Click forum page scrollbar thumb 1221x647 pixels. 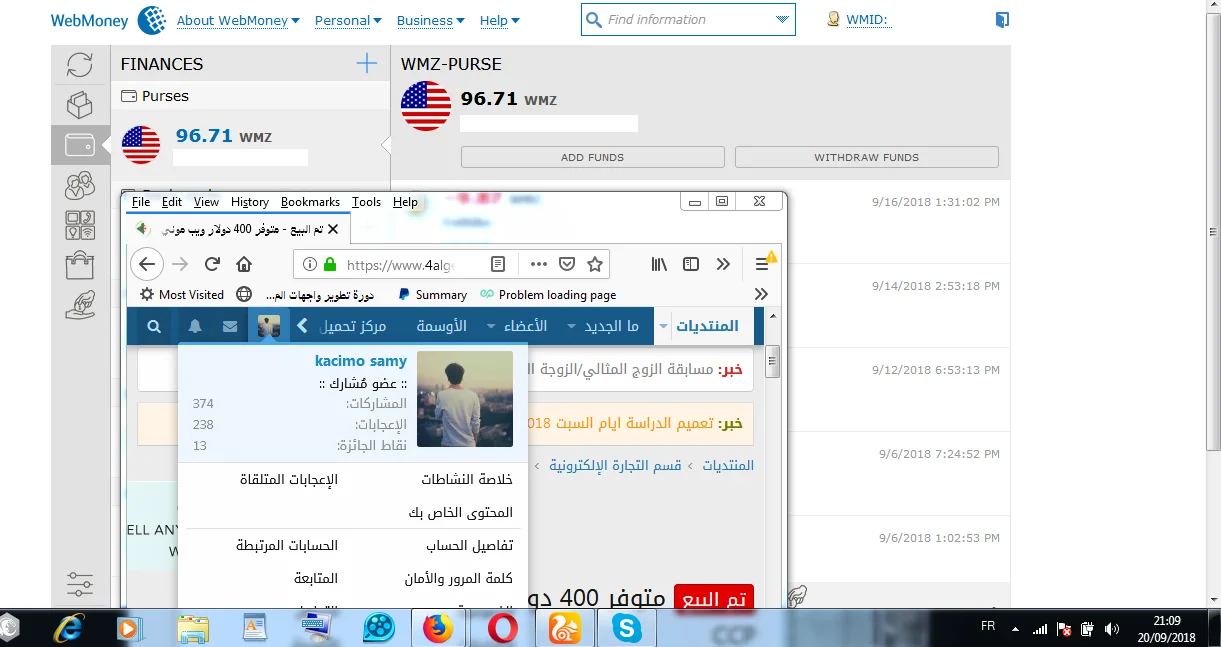(x=772, y=361)
